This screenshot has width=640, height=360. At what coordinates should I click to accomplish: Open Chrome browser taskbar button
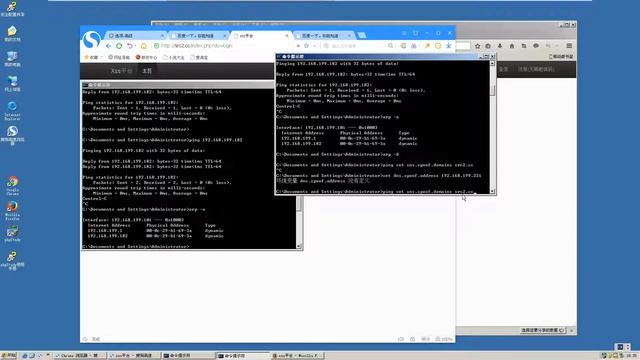click(x=79, y=356)
